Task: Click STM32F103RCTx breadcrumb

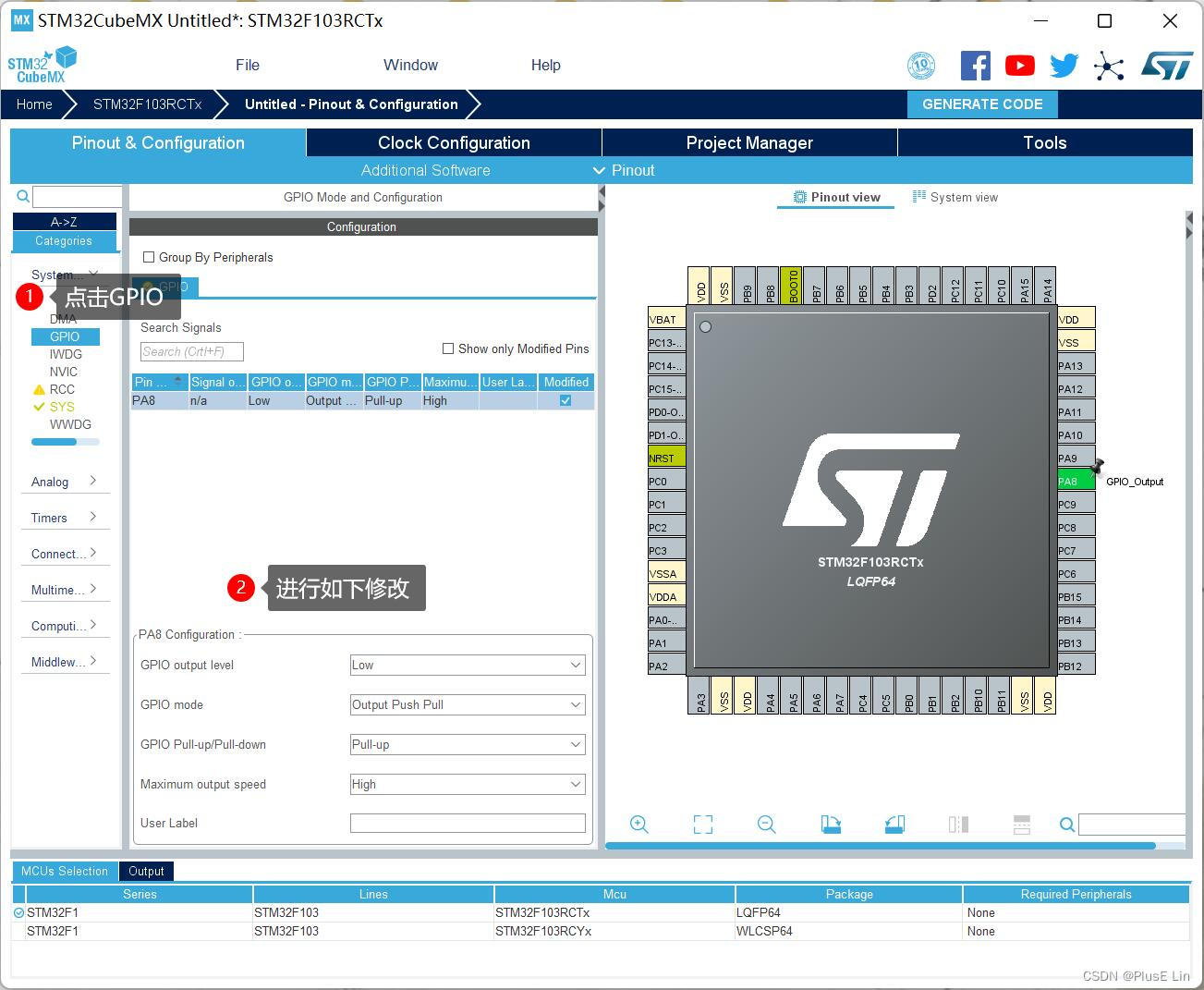Action: point(147,104)
